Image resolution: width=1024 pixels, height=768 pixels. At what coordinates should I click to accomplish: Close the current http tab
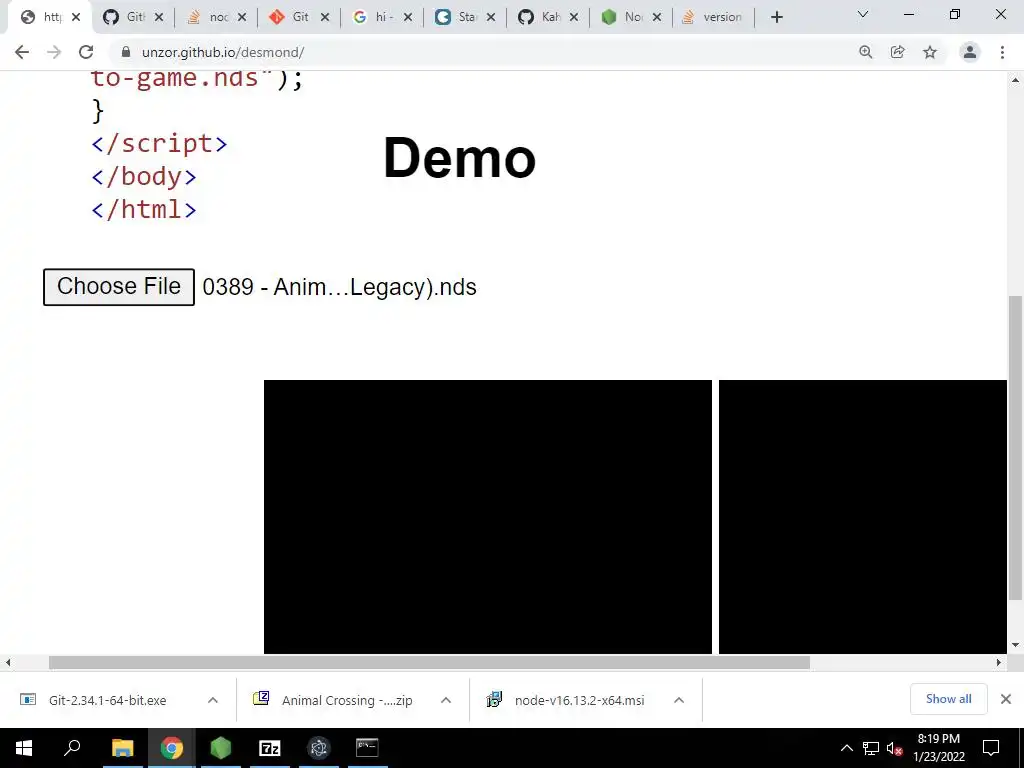tap(76, 18)
